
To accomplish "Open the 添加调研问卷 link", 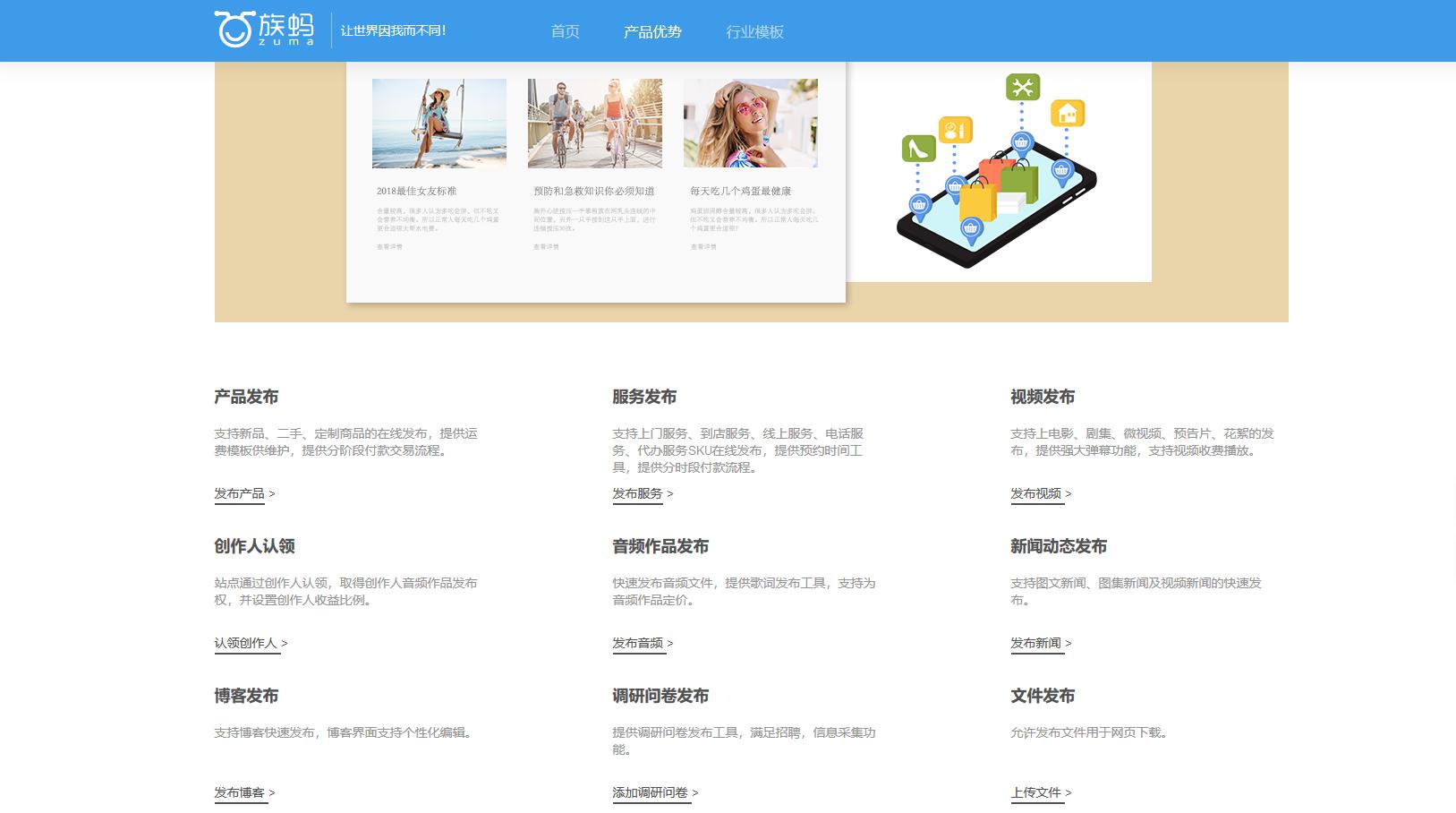I will [x=649, y=792].
